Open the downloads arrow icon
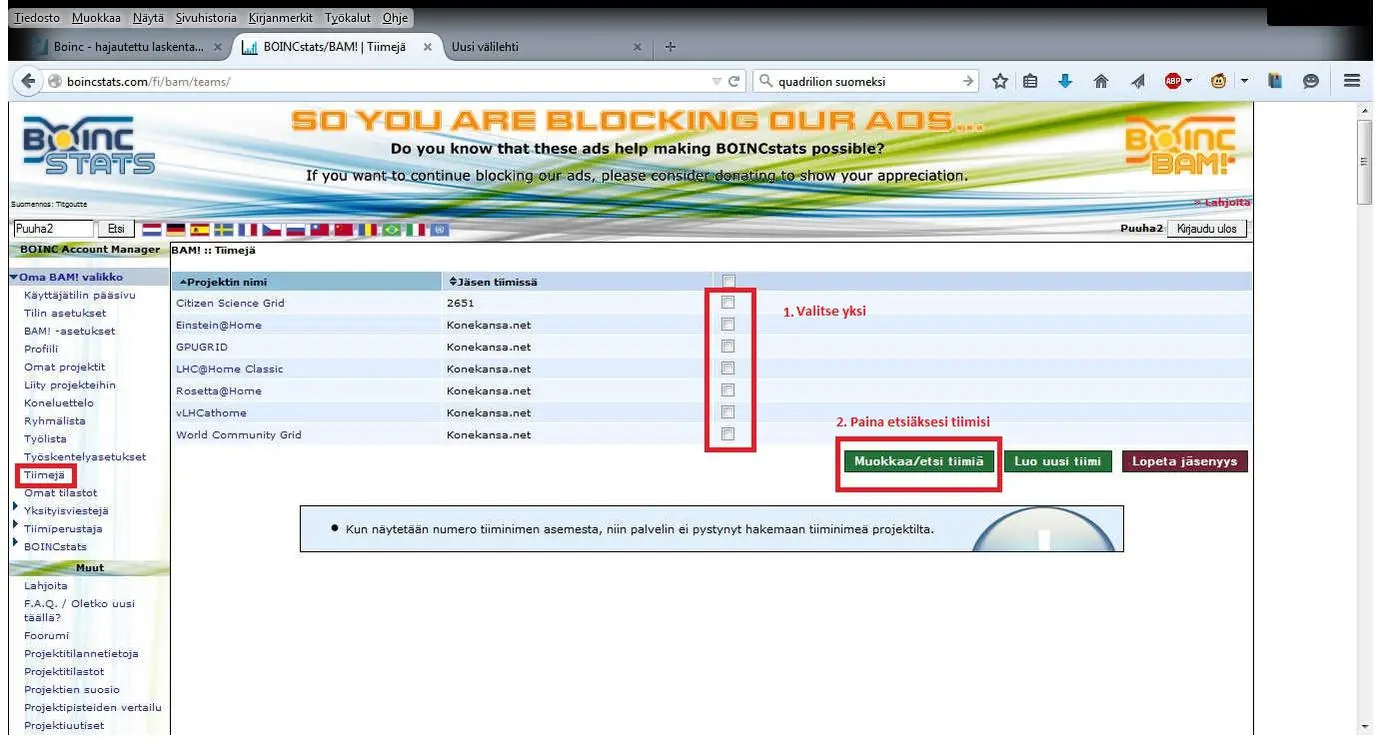Image resolution: width=1381 pixels, height=743 pixels. (1065, 81)
